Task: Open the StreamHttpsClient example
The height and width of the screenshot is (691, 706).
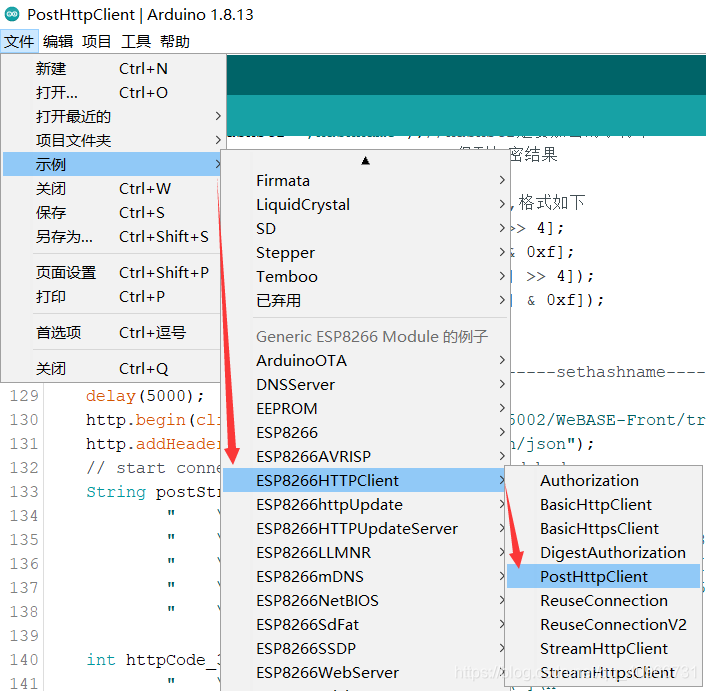Action: pos(603,673)
